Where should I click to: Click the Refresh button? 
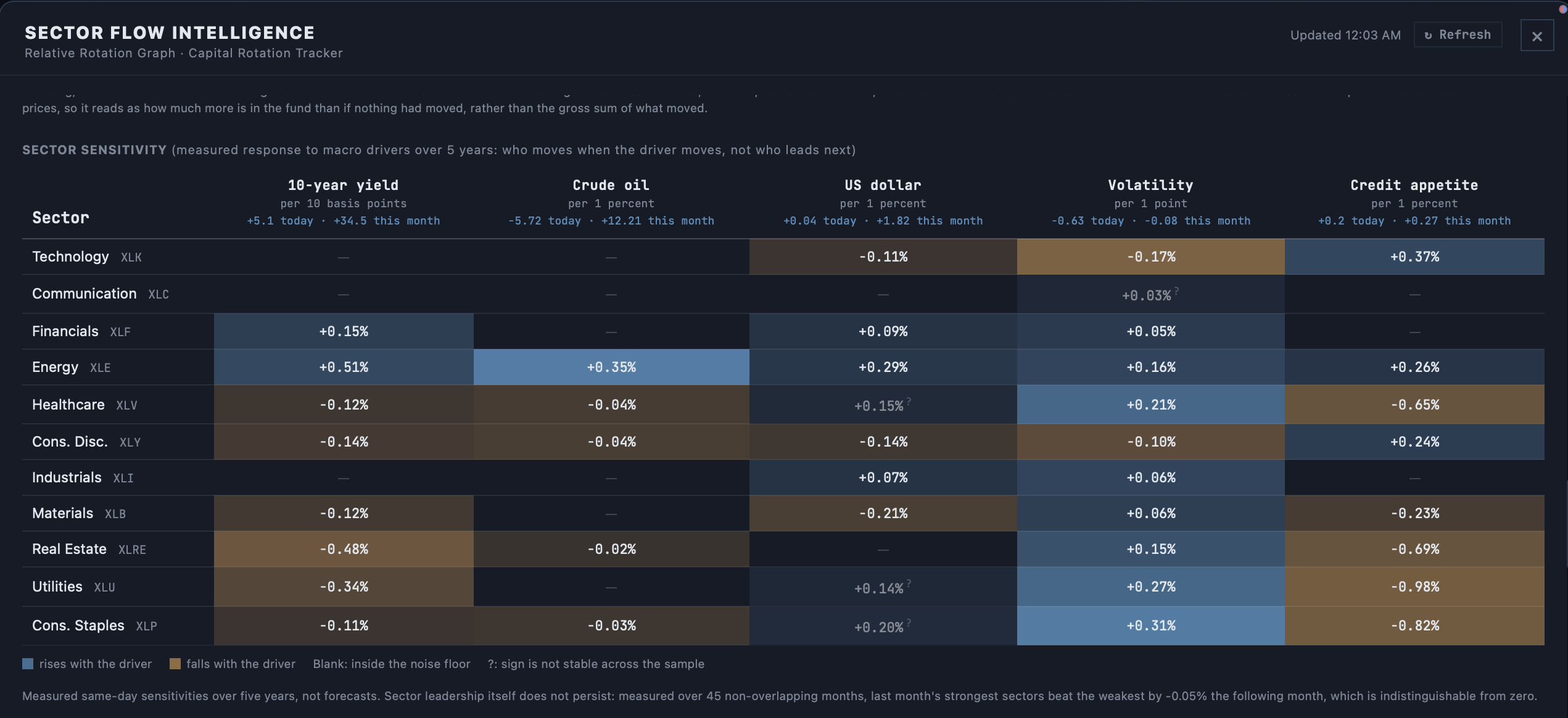click(x=1458, y=35)
